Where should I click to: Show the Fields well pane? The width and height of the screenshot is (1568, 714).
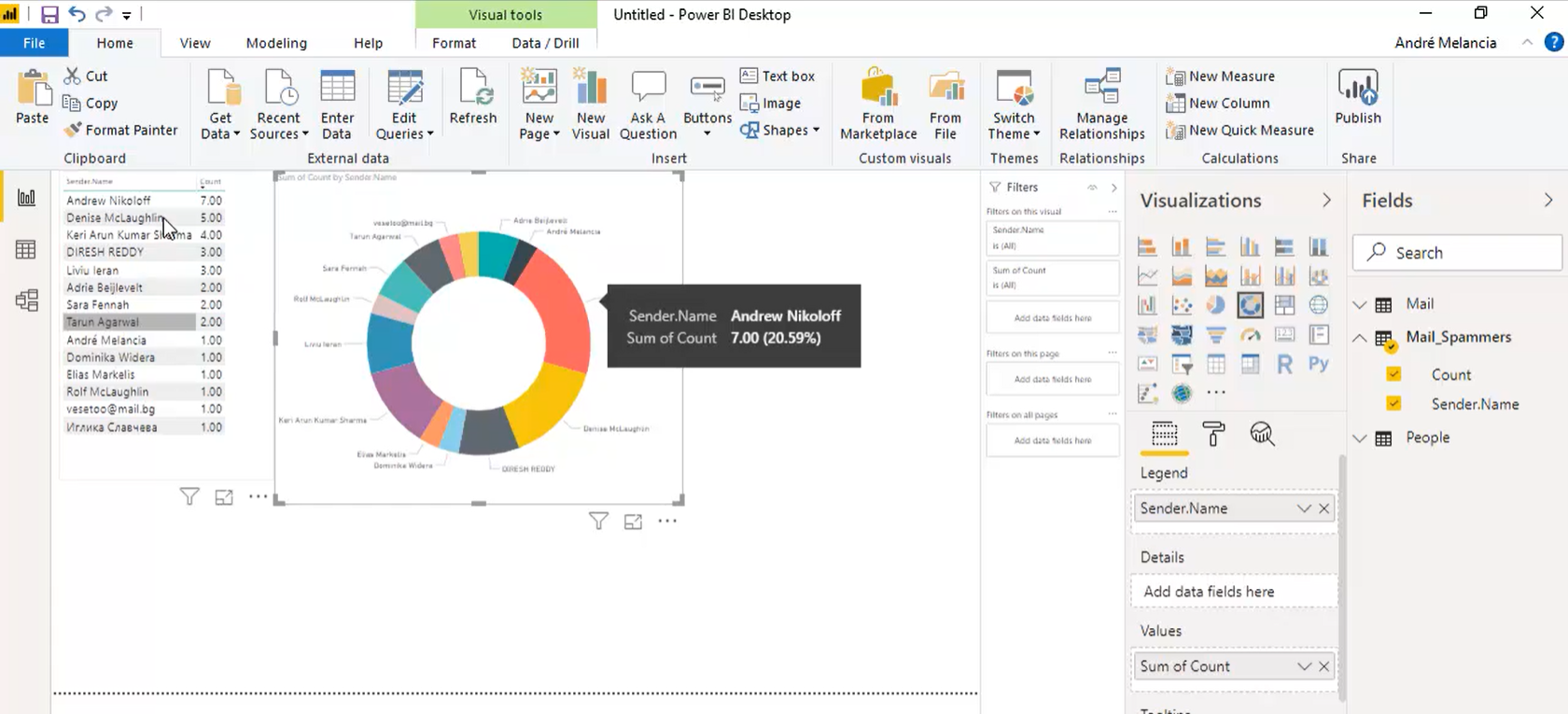1164,434
